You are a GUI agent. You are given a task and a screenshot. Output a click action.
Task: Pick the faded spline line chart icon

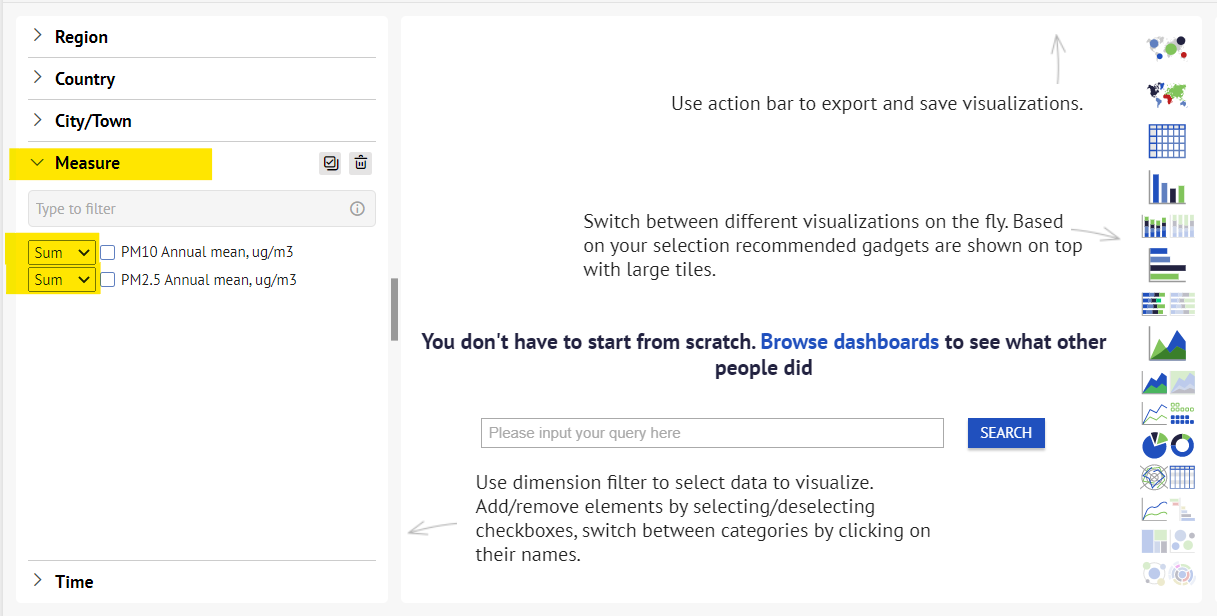pyautogui.click(x=1154, y=509)
